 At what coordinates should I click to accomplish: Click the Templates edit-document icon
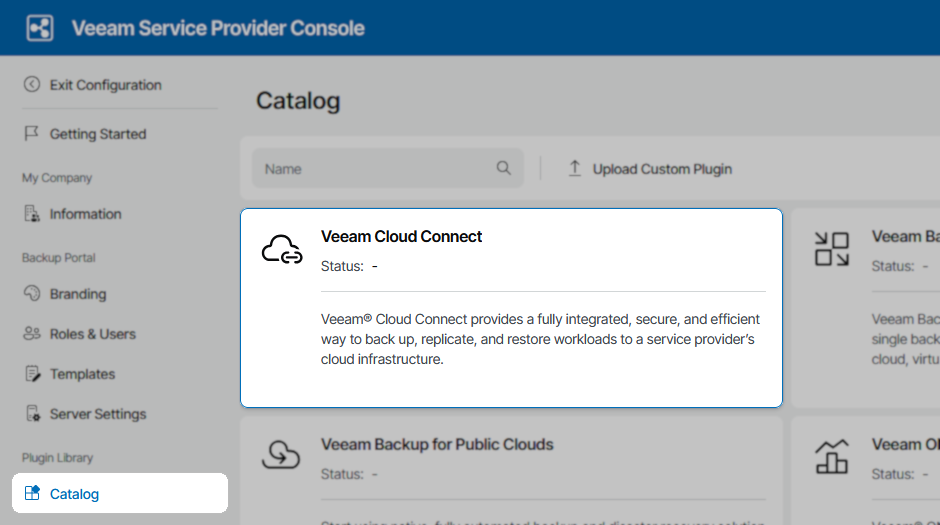pyautogui.click(x=32, y=373)
